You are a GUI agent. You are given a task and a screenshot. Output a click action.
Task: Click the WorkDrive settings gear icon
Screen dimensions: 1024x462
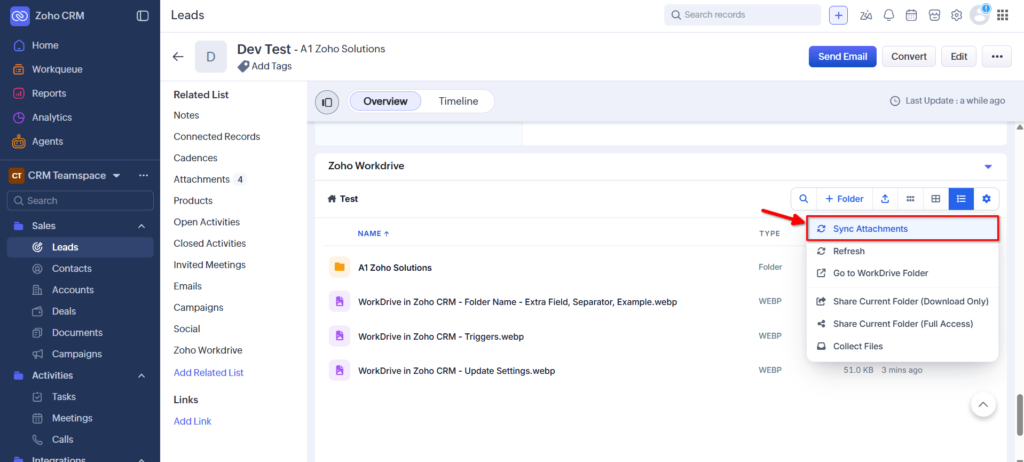point(986,199)
